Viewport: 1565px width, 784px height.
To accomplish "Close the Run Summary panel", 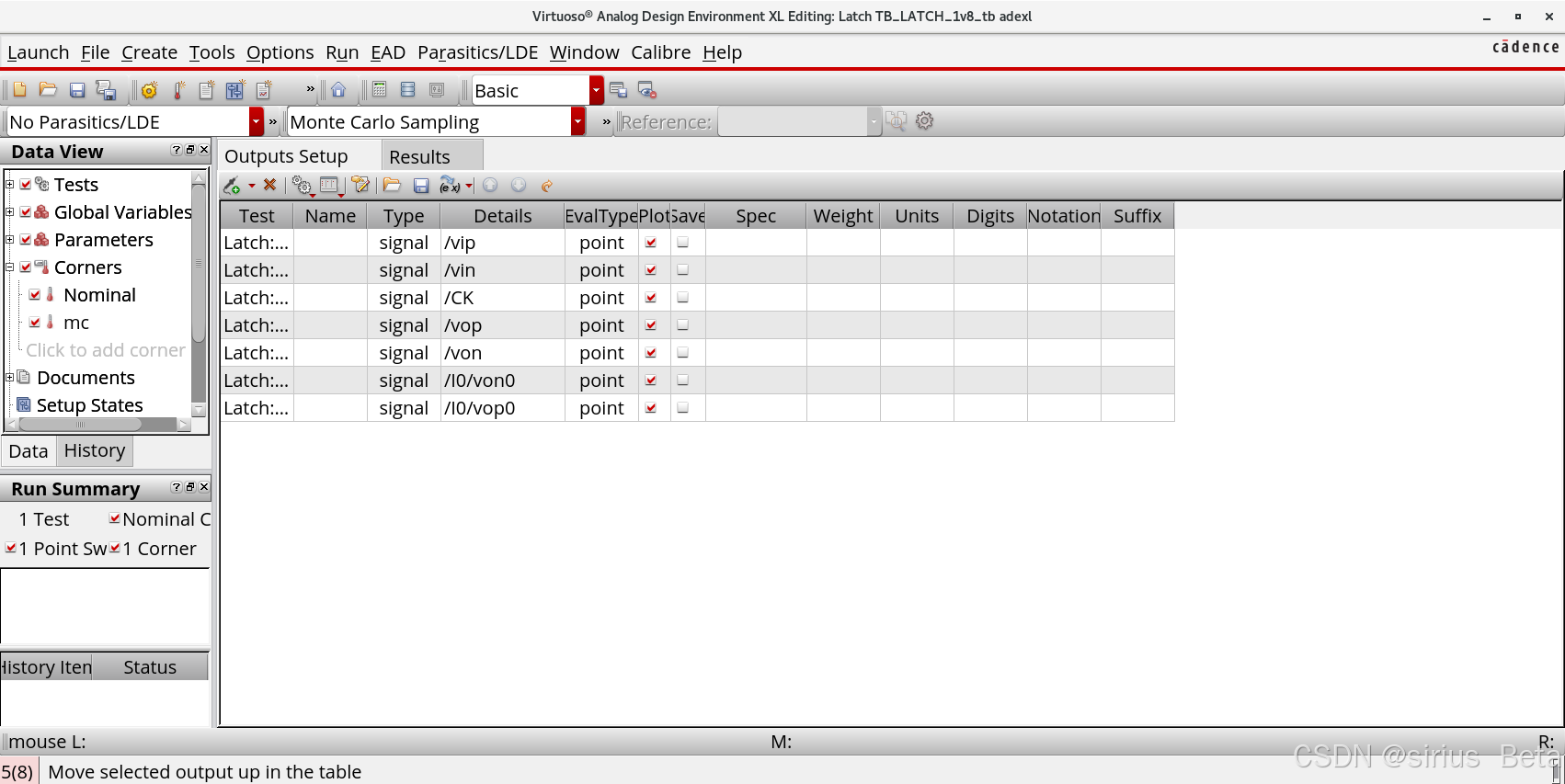I will 204,487.
